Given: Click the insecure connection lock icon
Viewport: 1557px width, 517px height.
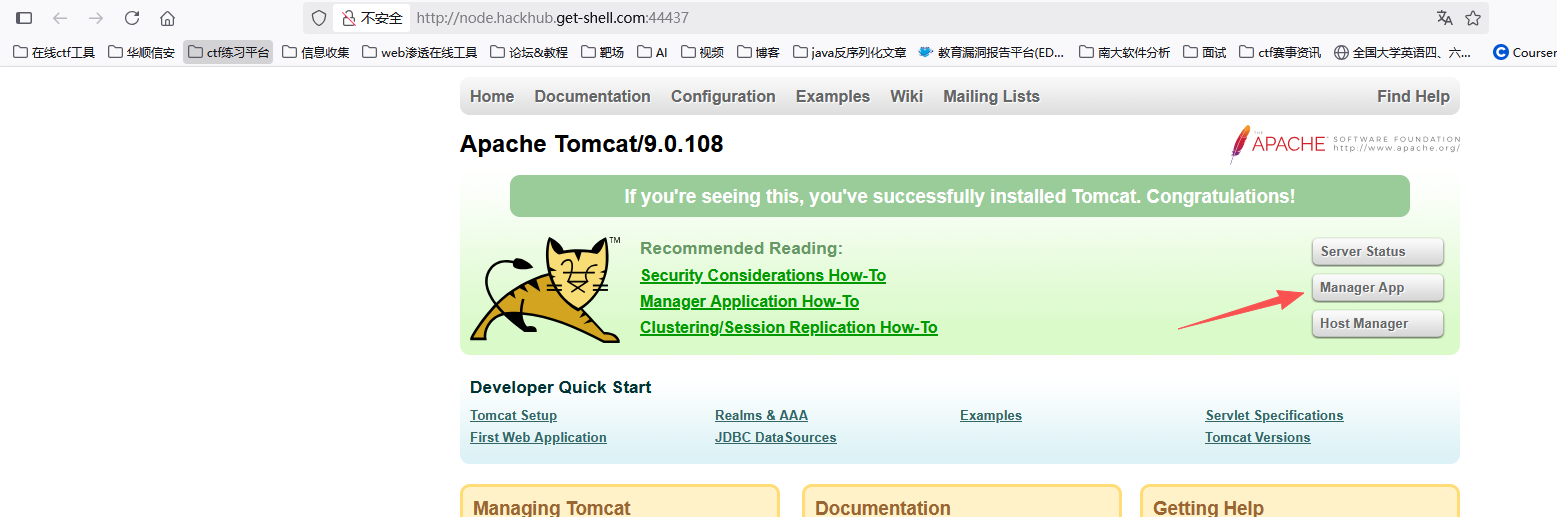Looking at the screenshot, I should (x=349, y=18).
